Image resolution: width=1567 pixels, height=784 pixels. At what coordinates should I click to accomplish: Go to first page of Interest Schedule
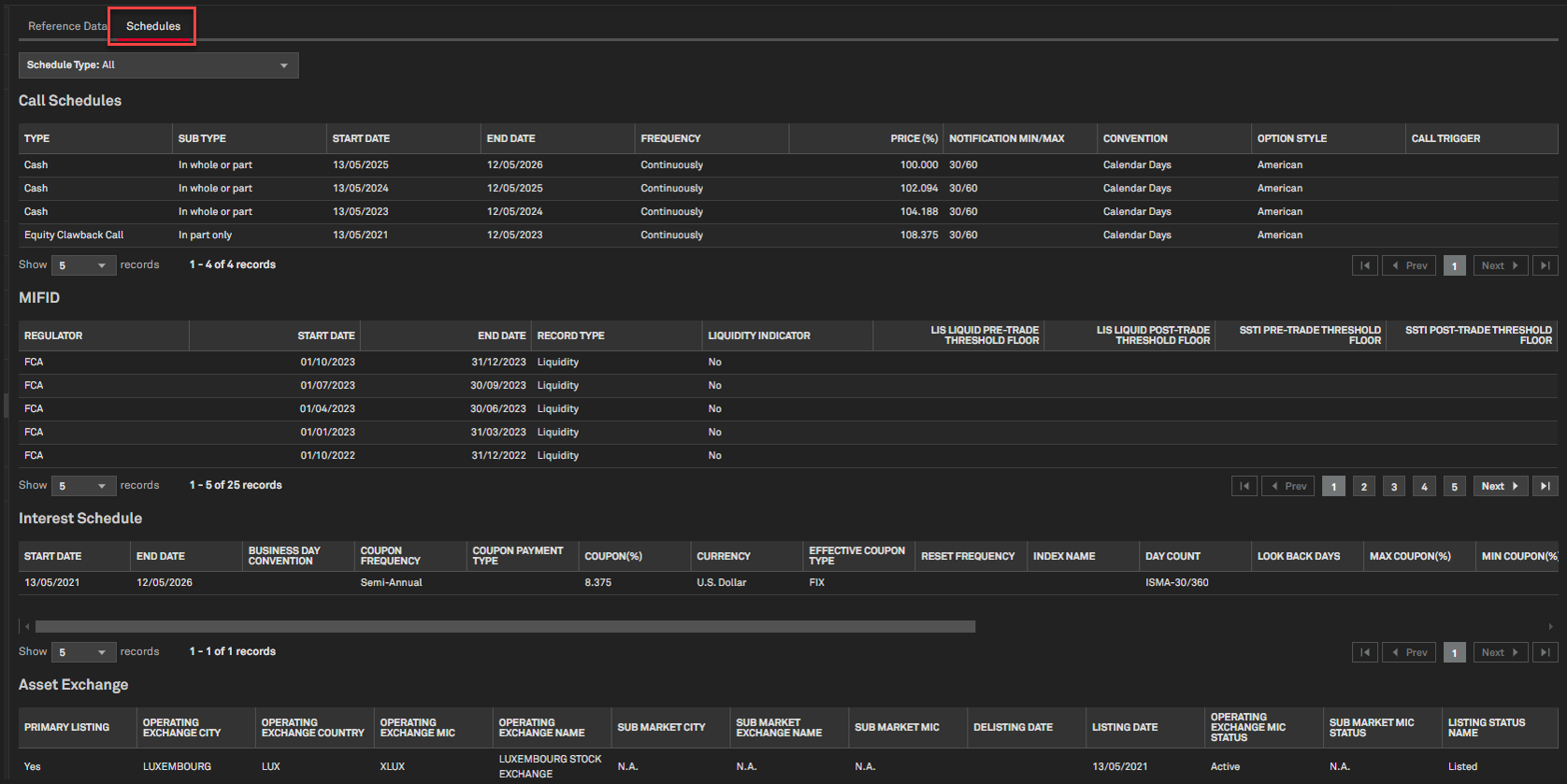pyautogui.click(x=1364, y=652)
